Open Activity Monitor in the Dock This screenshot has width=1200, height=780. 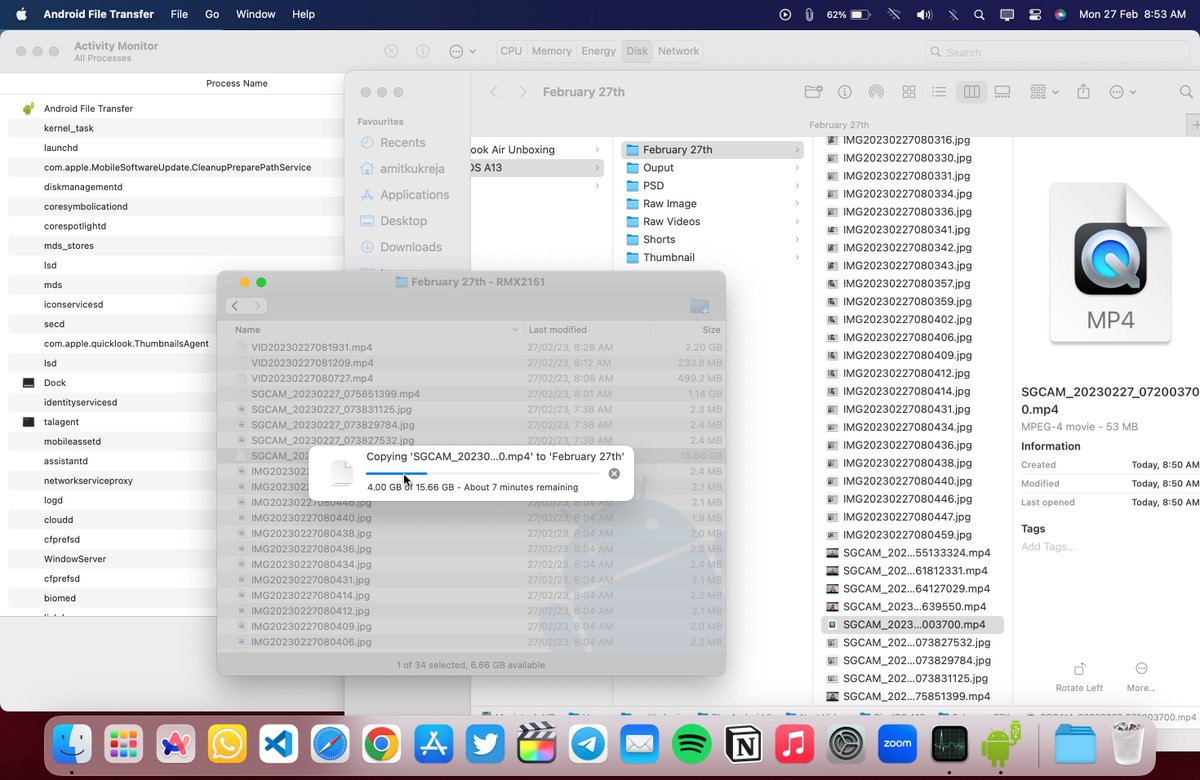[949, 744]
